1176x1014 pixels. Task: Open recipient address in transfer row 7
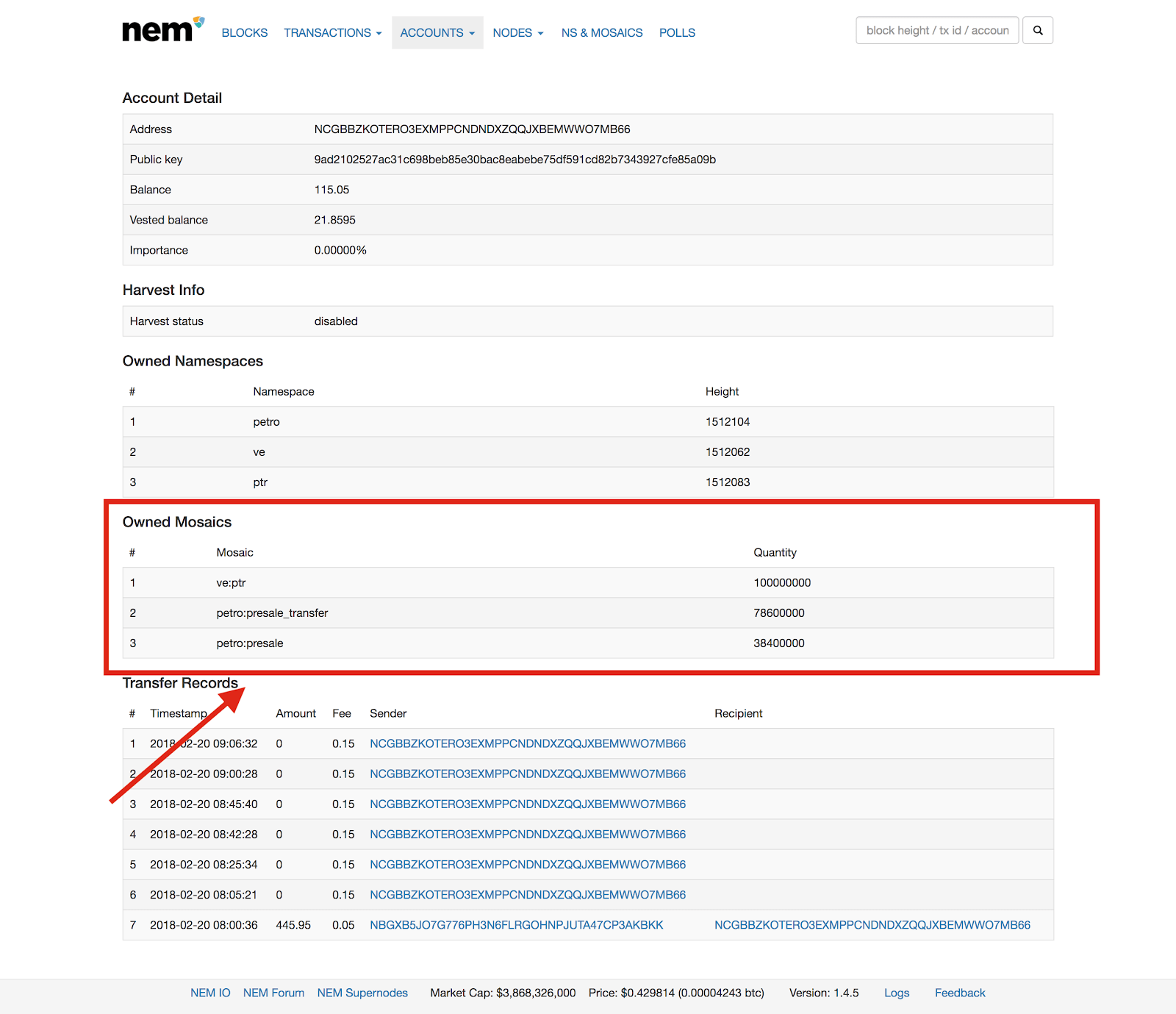(x=872, y=924)
